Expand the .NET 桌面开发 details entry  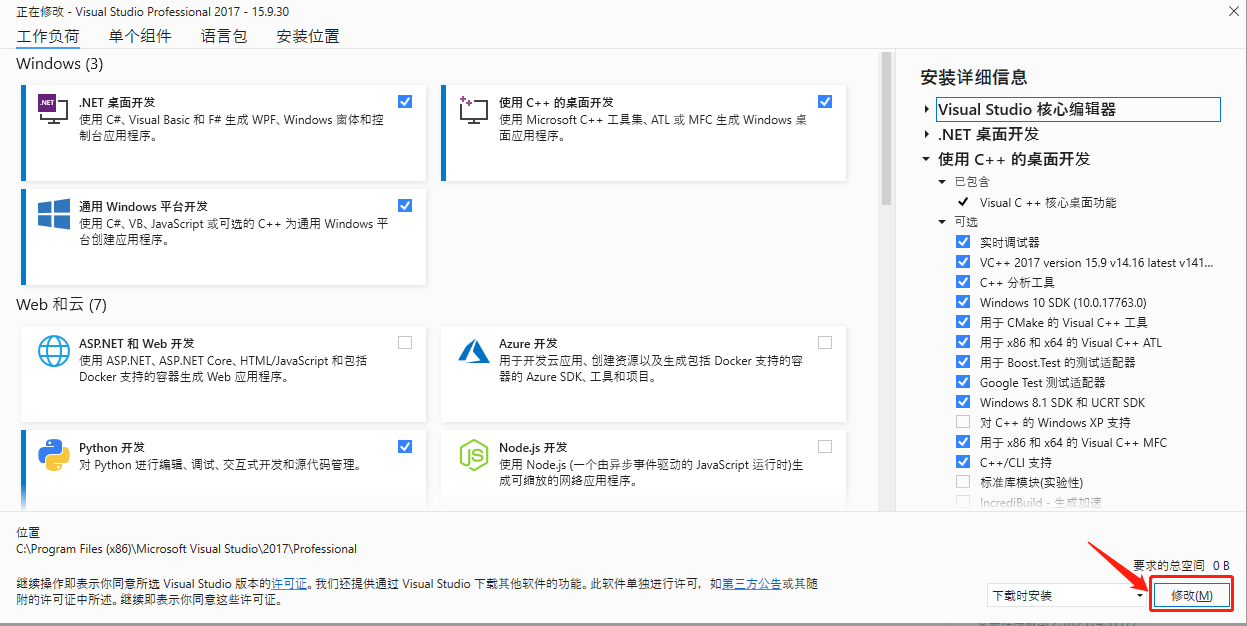(925, 134)
